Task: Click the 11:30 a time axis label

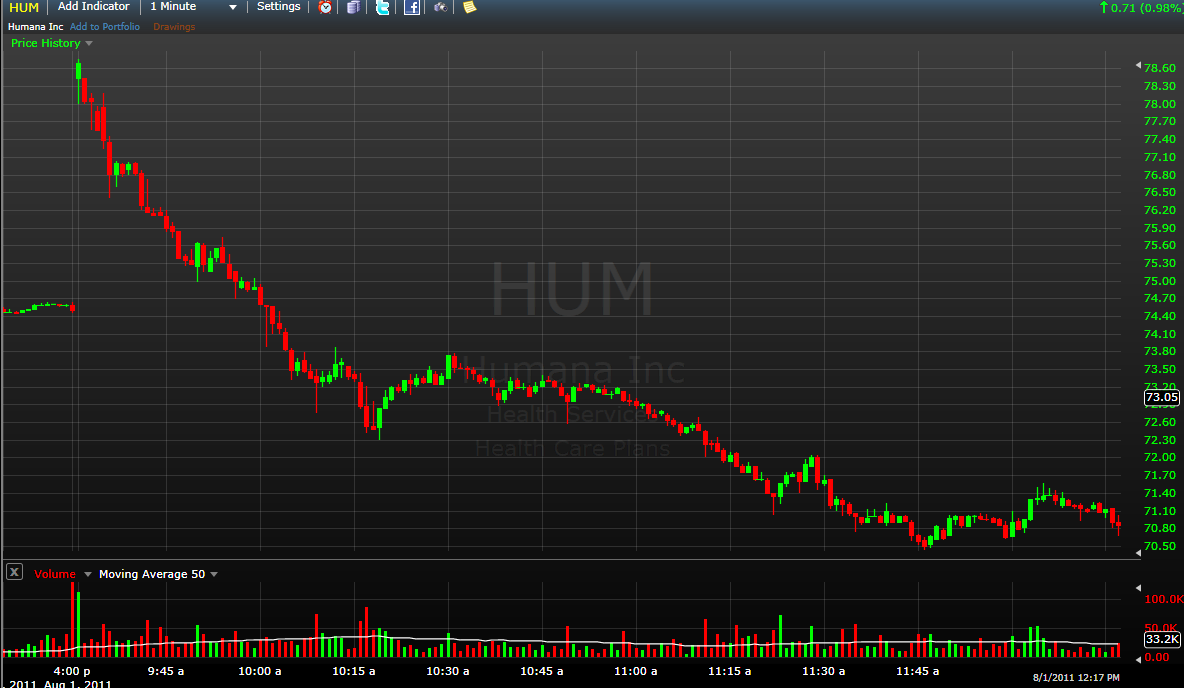Action: tap(824, 671)
